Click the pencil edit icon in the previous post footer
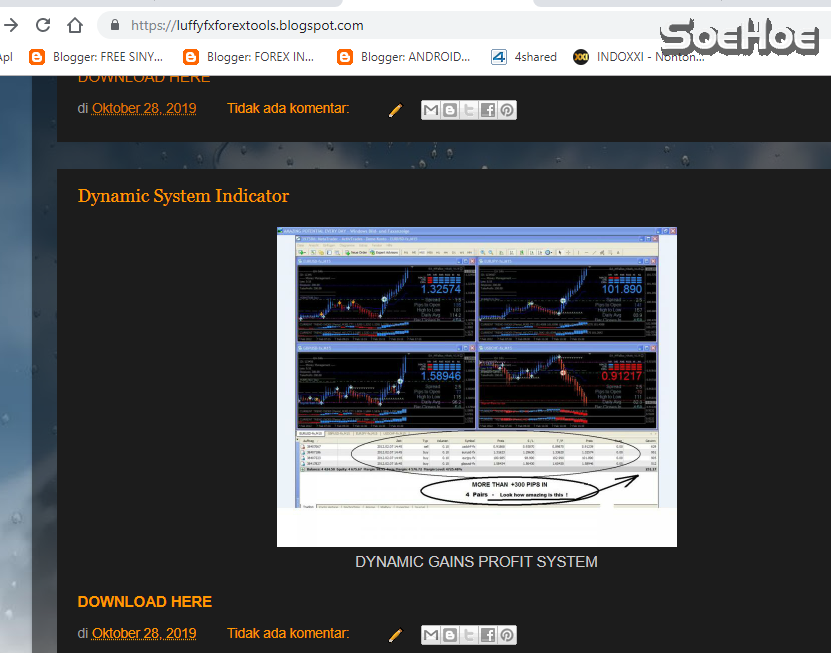 (x=395, y=110)
